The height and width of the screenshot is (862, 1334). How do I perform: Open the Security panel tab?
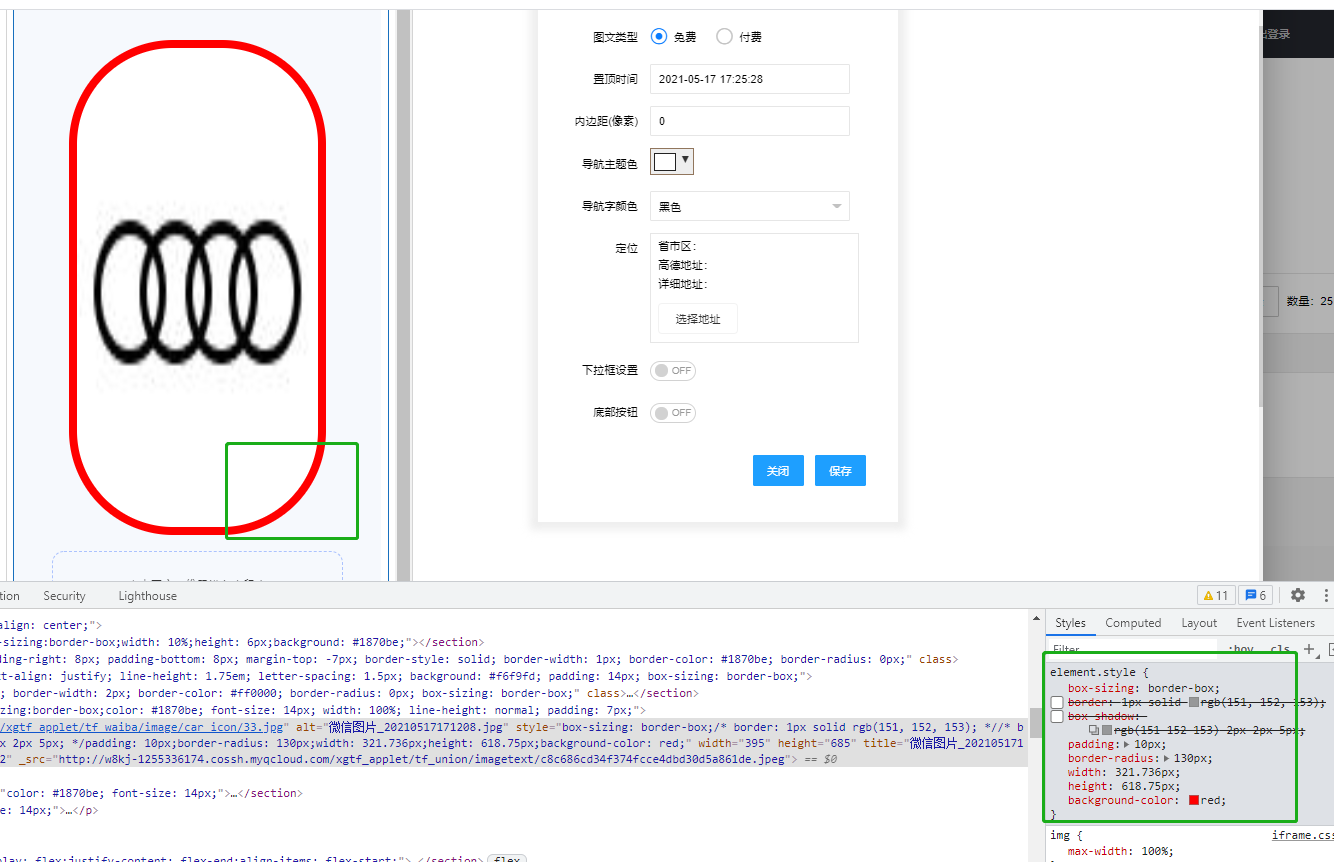[64, 596]
